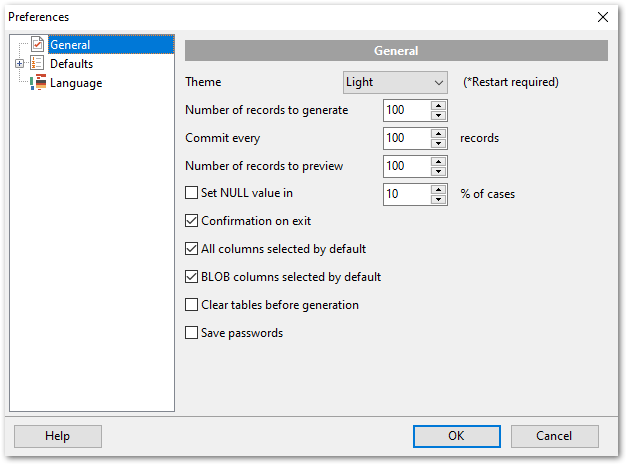This screenshot has width=627, height=465.
Task: Decrease the NULL percentage spinner value
Action: [439, 199]
